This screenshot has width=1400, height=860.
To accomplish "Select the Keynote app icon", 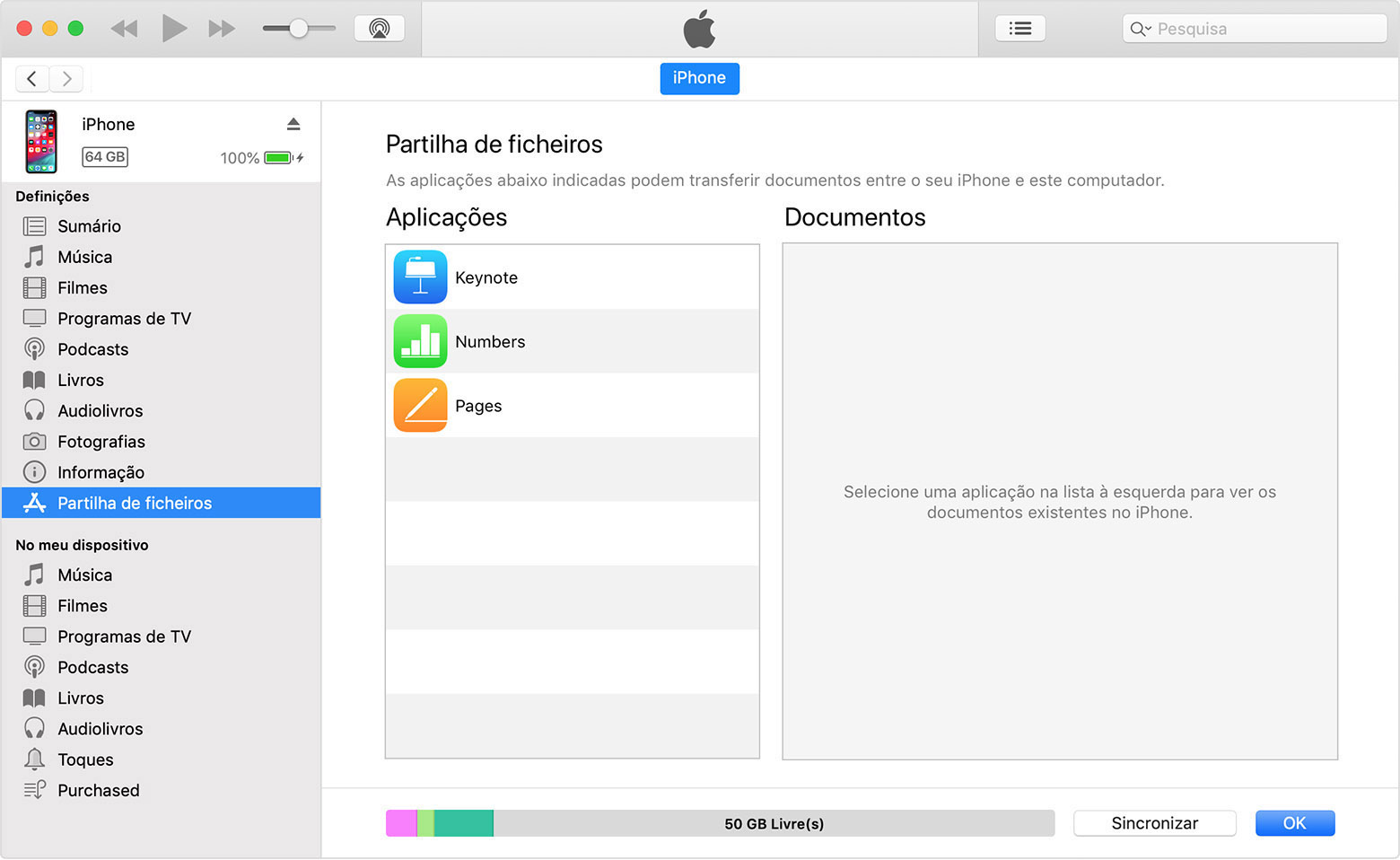I will [x=420, y=277].
